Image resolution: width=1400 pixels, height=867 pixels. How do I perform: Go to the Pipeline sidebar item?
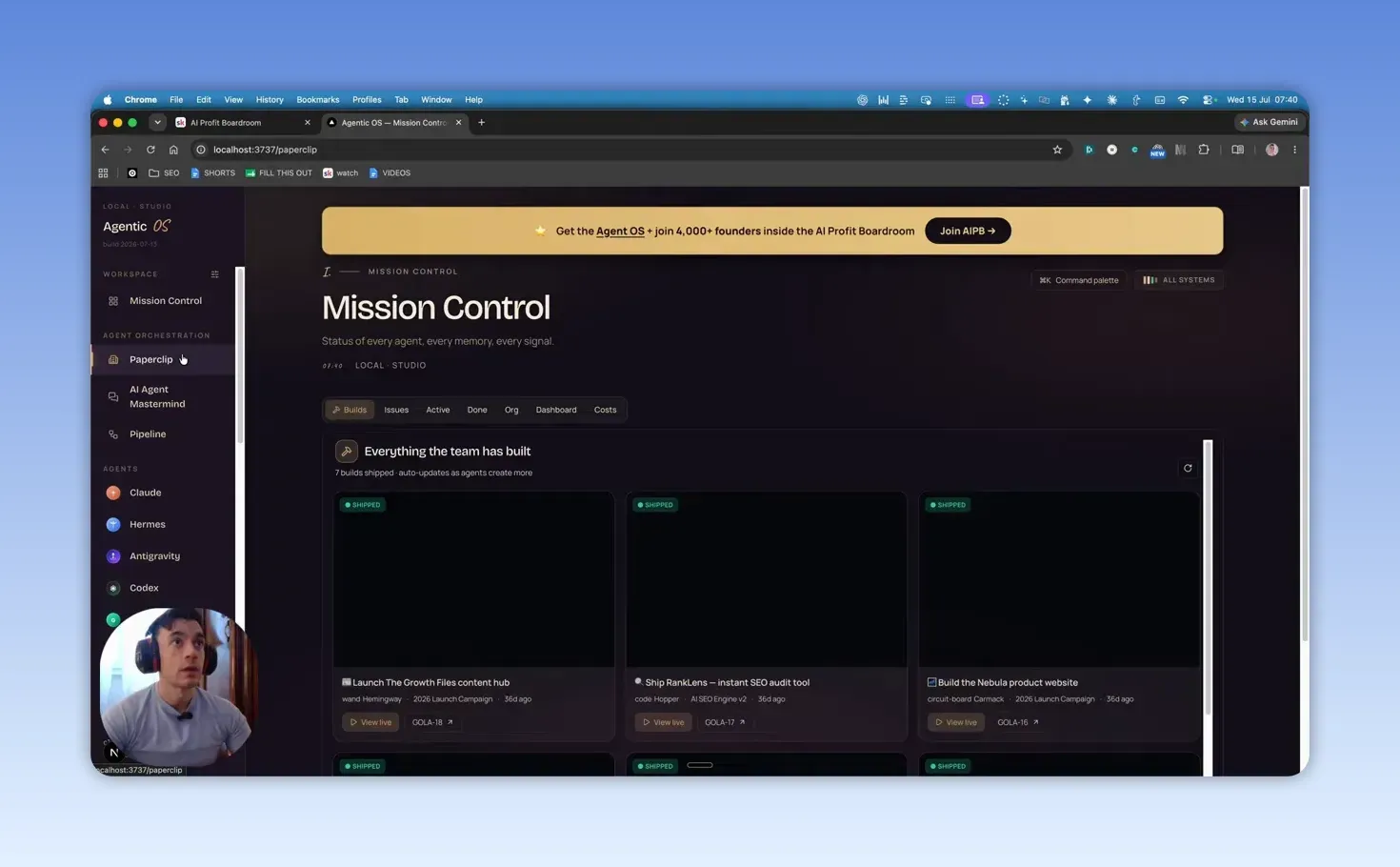tap(164, 434)
